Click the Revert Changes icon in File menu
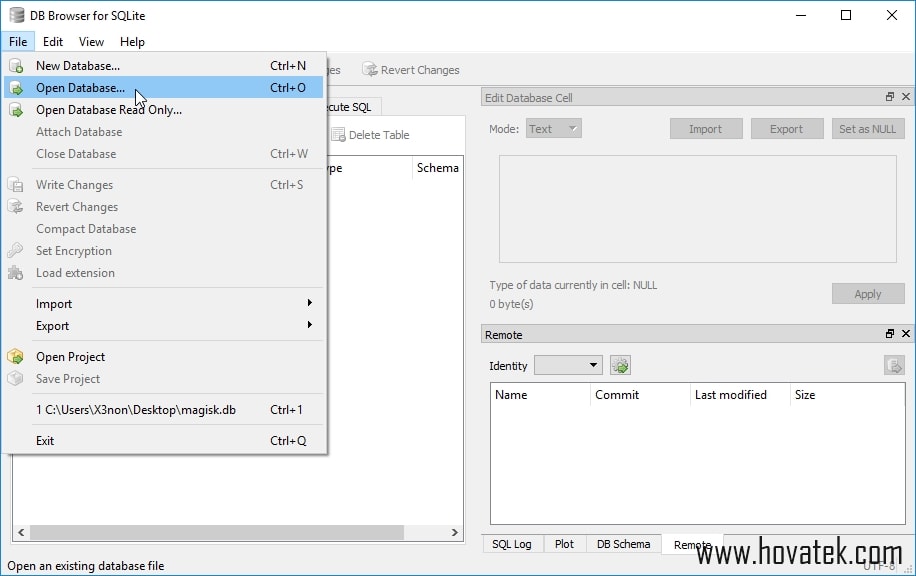The image size is (916, 576). pos(16,207)
